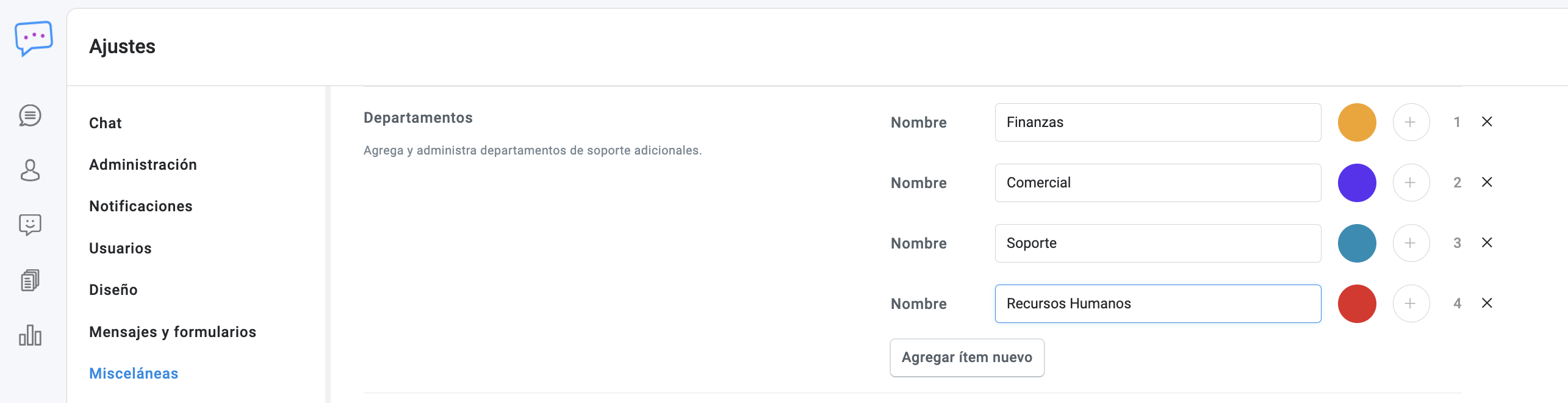This screenshot has height=403, width=1568.
Task: Click the Agregar ítem nuevo button
Action: [967, 358]
